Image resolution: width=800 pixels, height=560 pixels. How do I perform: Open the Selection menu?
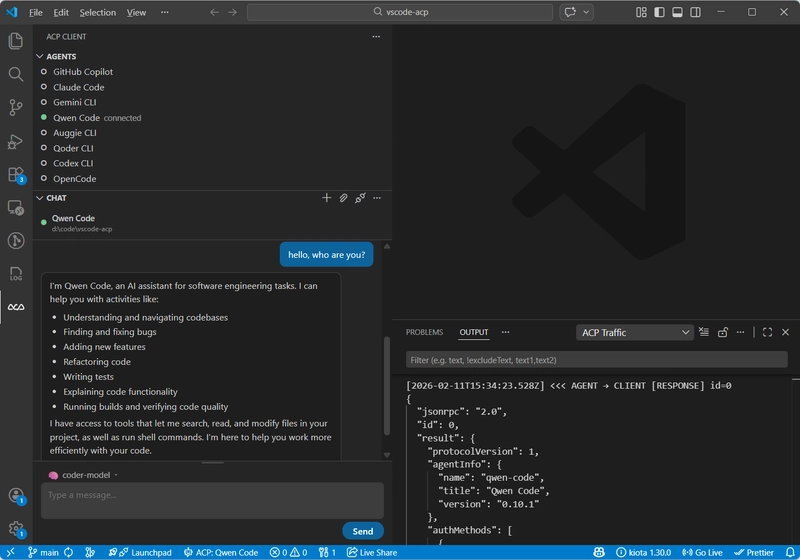point(98,12)
